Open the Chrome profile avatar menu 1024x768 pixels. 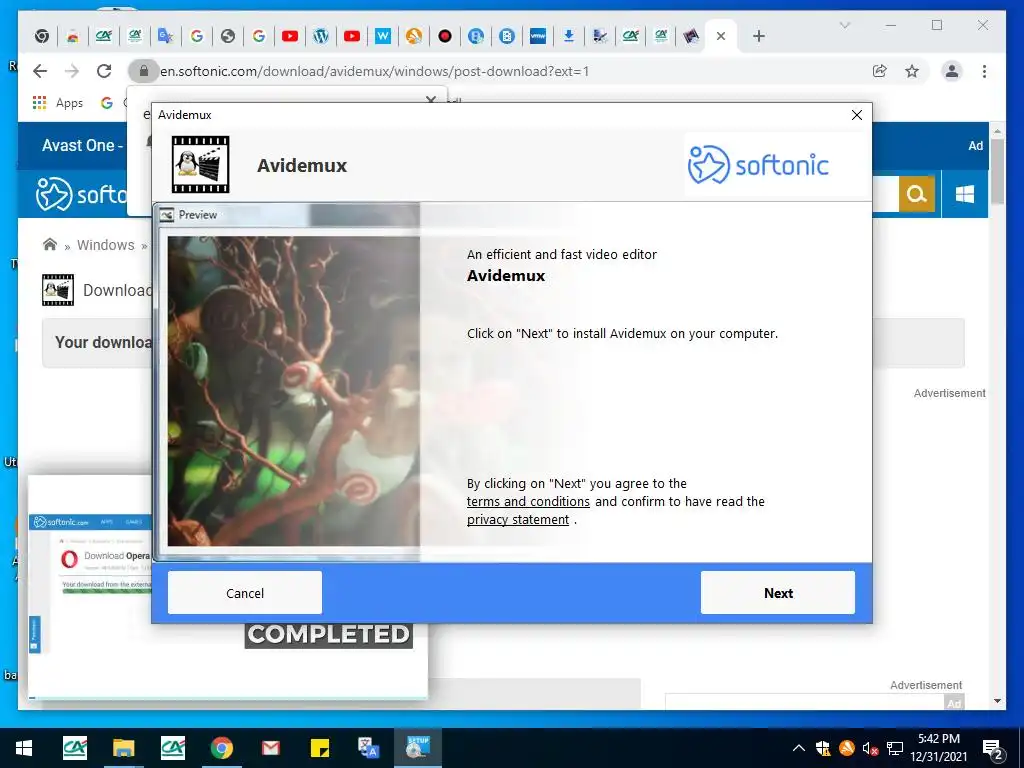coord(952,71)
